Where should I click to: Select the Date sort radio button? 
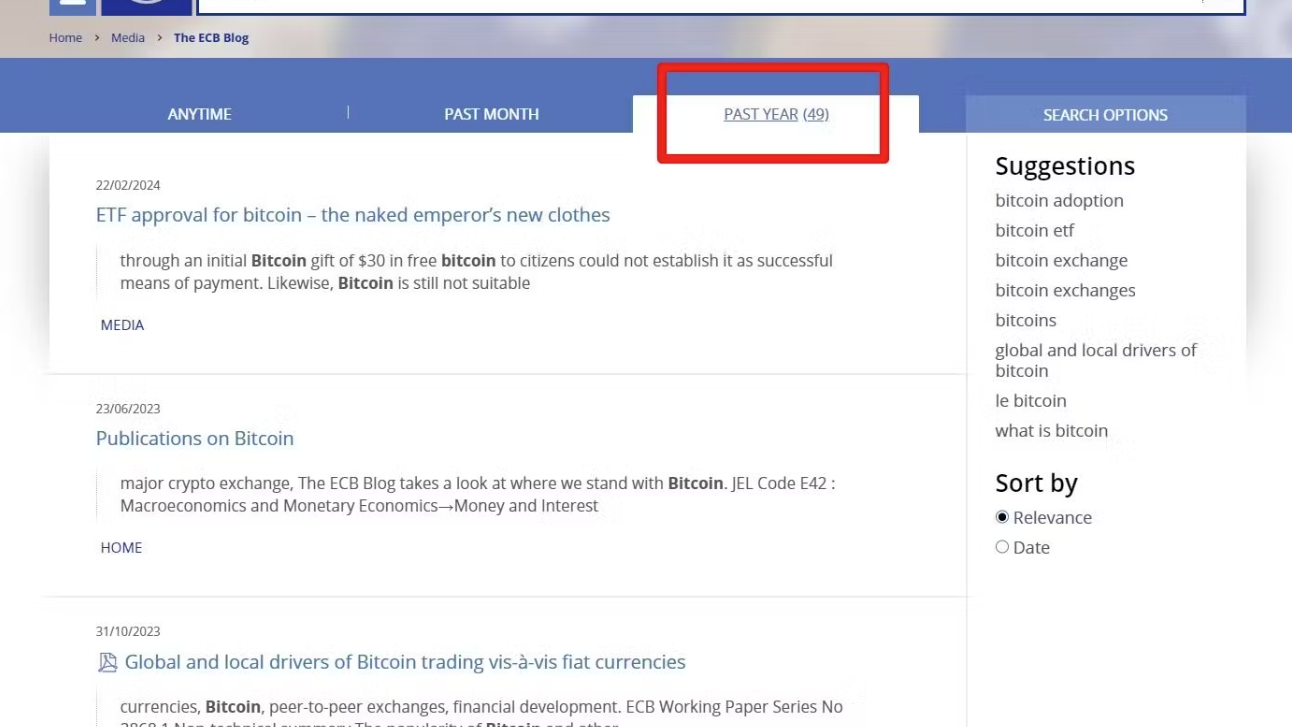(1002, 547)
